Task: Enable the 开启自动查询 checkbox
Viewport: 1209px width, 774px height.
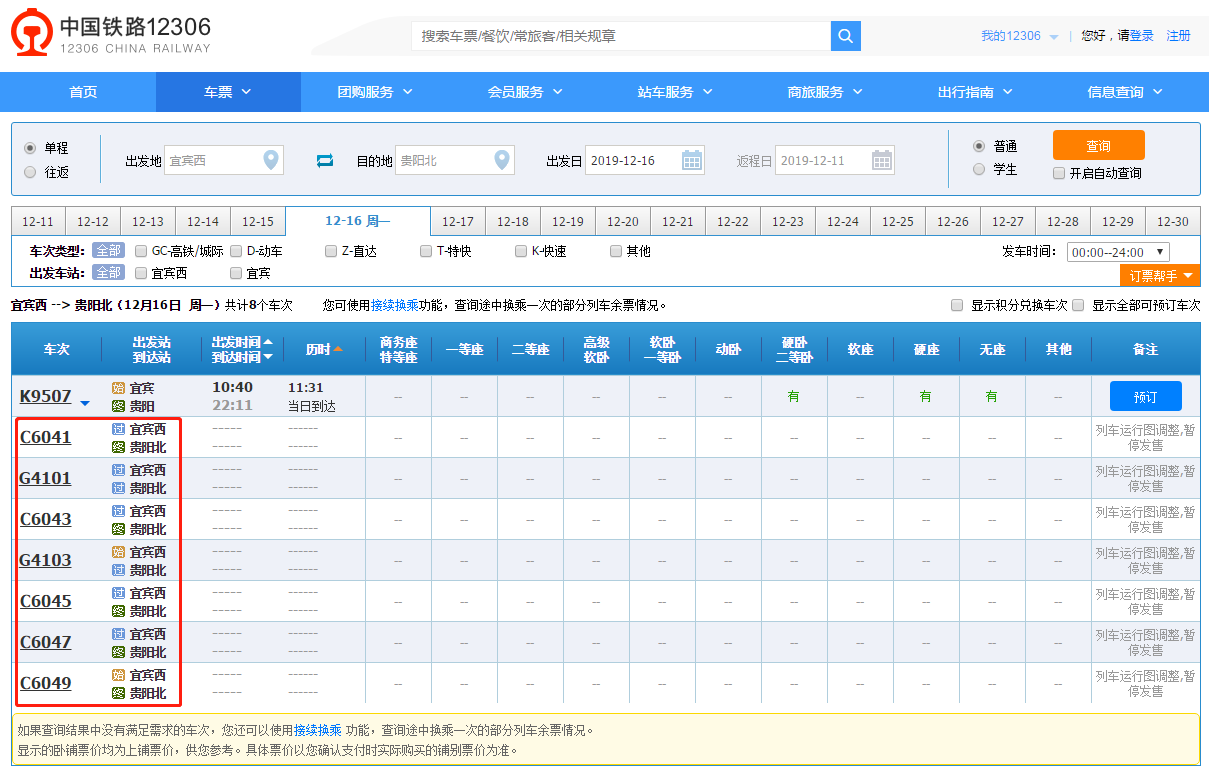Action: point(1059,173)
